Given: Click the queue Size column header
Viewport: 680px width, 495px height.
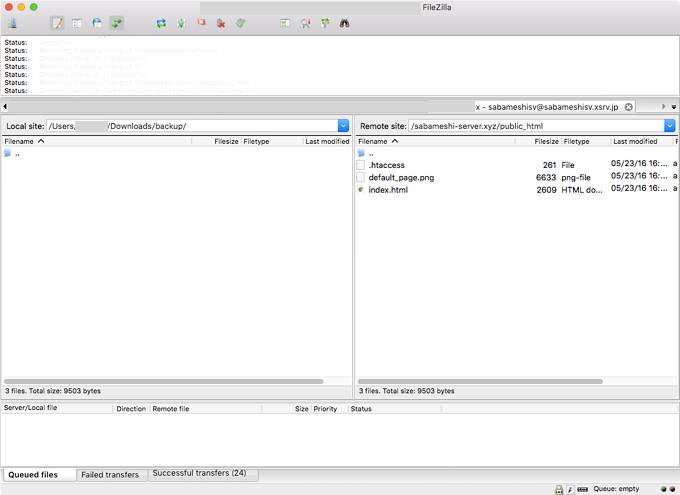Looking at the screenshot, I should [x=286, y=409].
